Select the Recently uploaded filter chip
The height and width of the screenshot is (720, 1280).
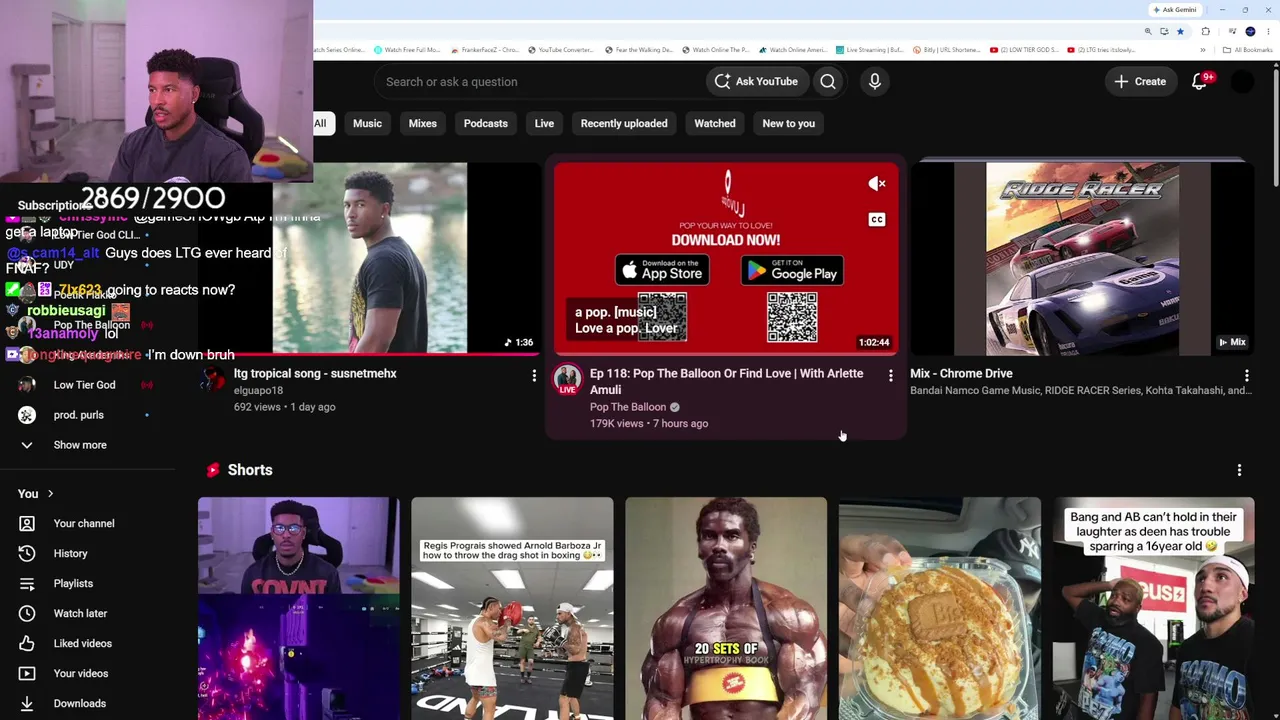[624, 124]
